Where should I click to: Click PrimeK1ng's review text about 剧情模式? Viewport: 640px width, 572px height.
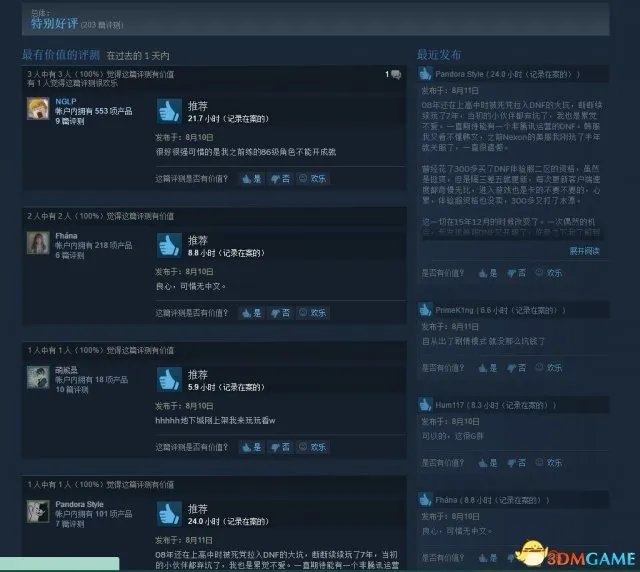(x=483, y=341)
